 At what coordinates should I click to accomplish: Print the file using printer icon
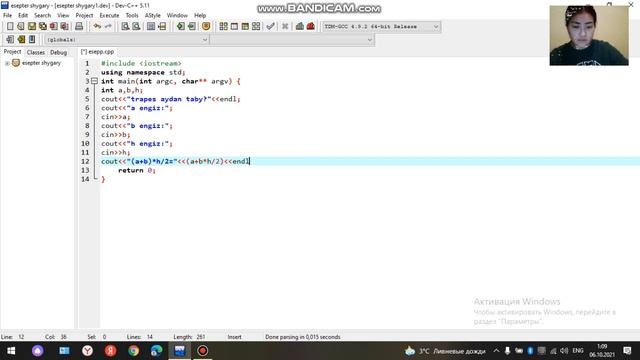tap(79, 27)
